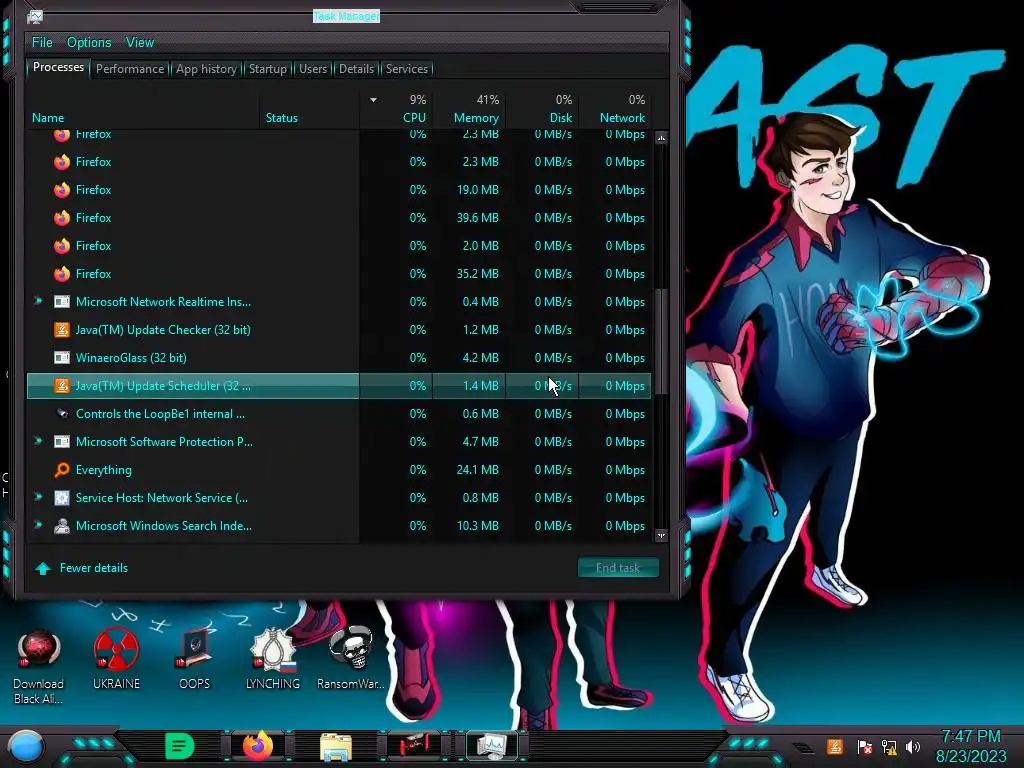This screenshot has width=1024, height=768.
Task: Select Java(TM) Update Checker (32 bit) row
Action: click(x=338, y=330)
